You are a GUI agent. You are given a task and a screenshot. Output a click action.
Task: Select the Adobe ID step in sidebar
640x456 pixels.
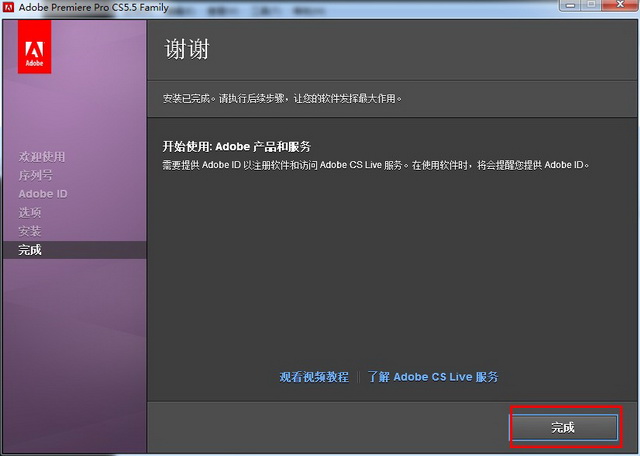coord(43,194)
